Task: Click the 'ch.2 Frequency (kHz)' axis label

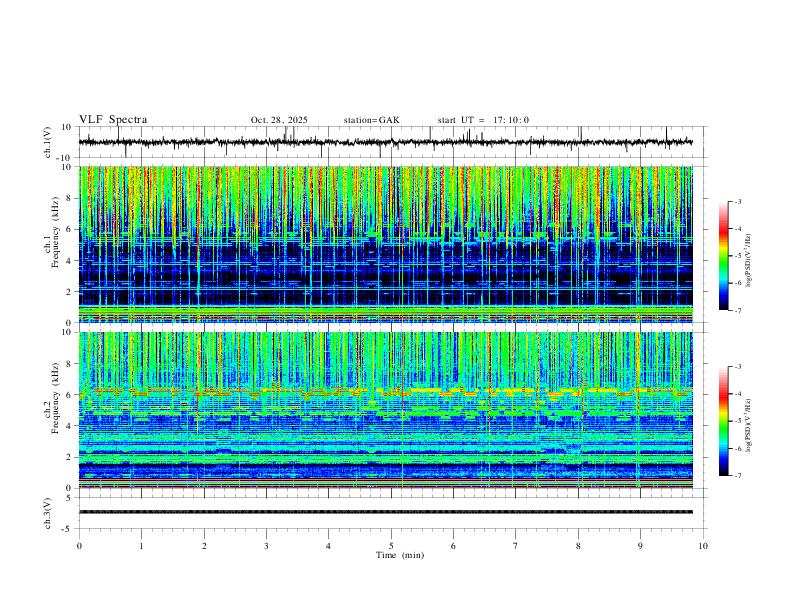Action: coord(52,398)
